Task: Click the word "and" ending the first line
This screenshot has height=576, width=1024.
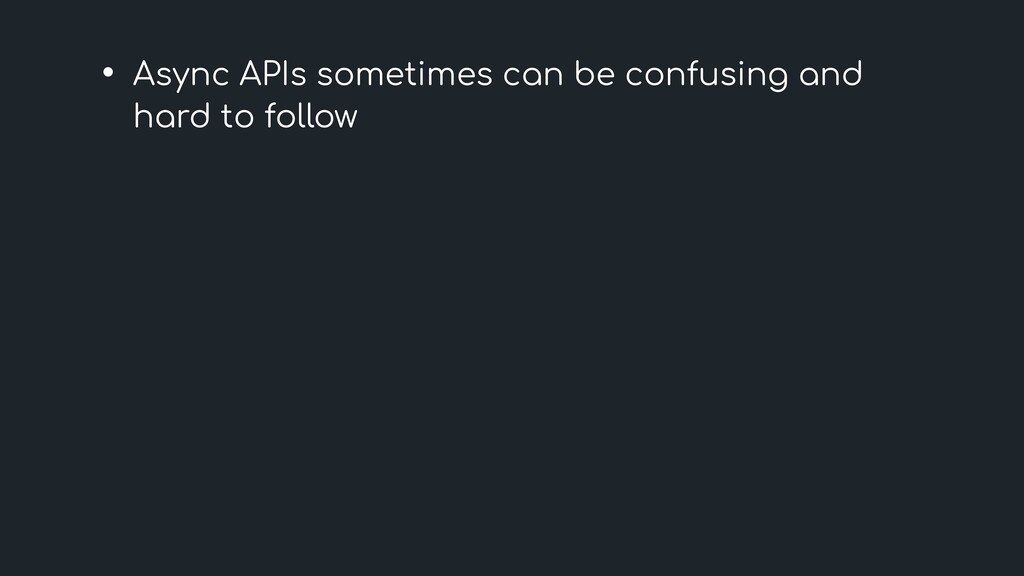Action: [831, 74]
